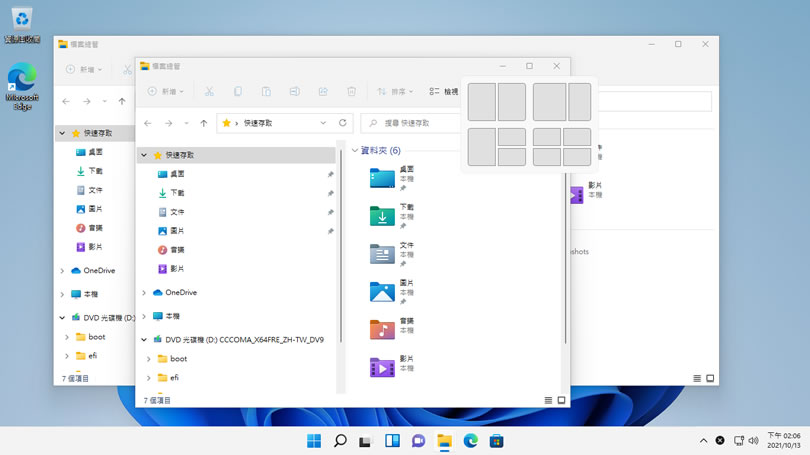Click the Delete trash icon in front window

tap(351, 91)
